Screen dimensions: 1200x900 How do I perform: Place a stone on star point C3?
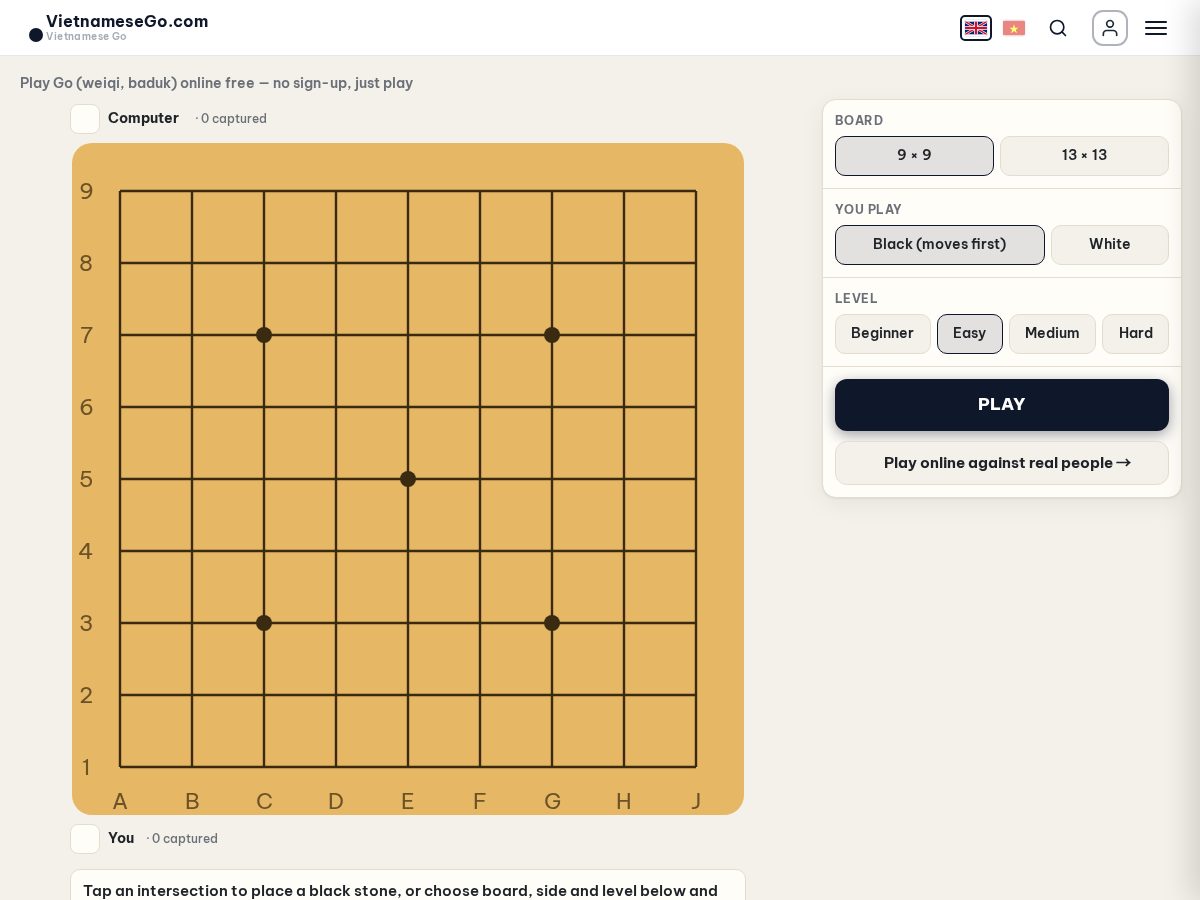coord(264,623)
